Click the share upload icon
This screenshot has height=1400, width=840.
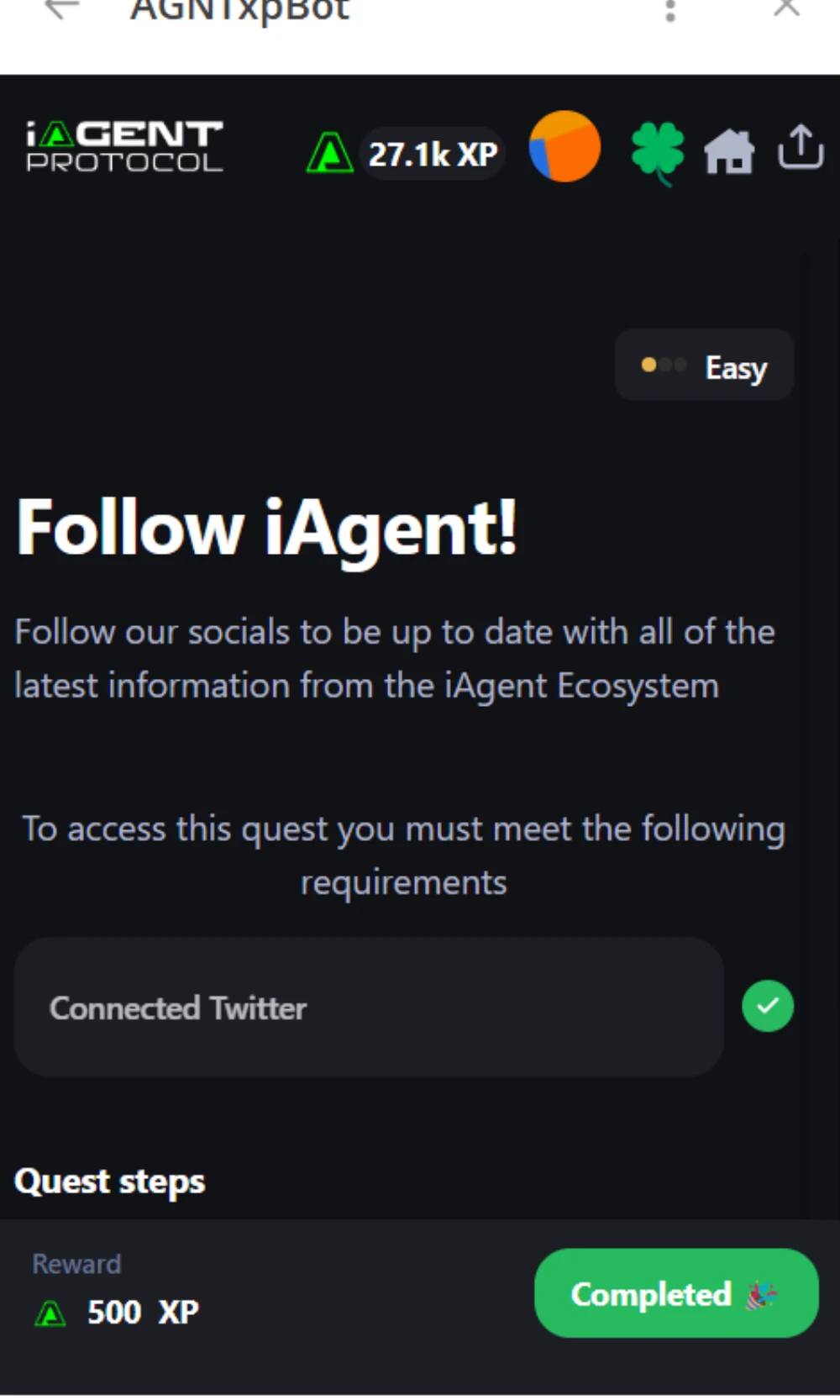[x=801, y=147]
